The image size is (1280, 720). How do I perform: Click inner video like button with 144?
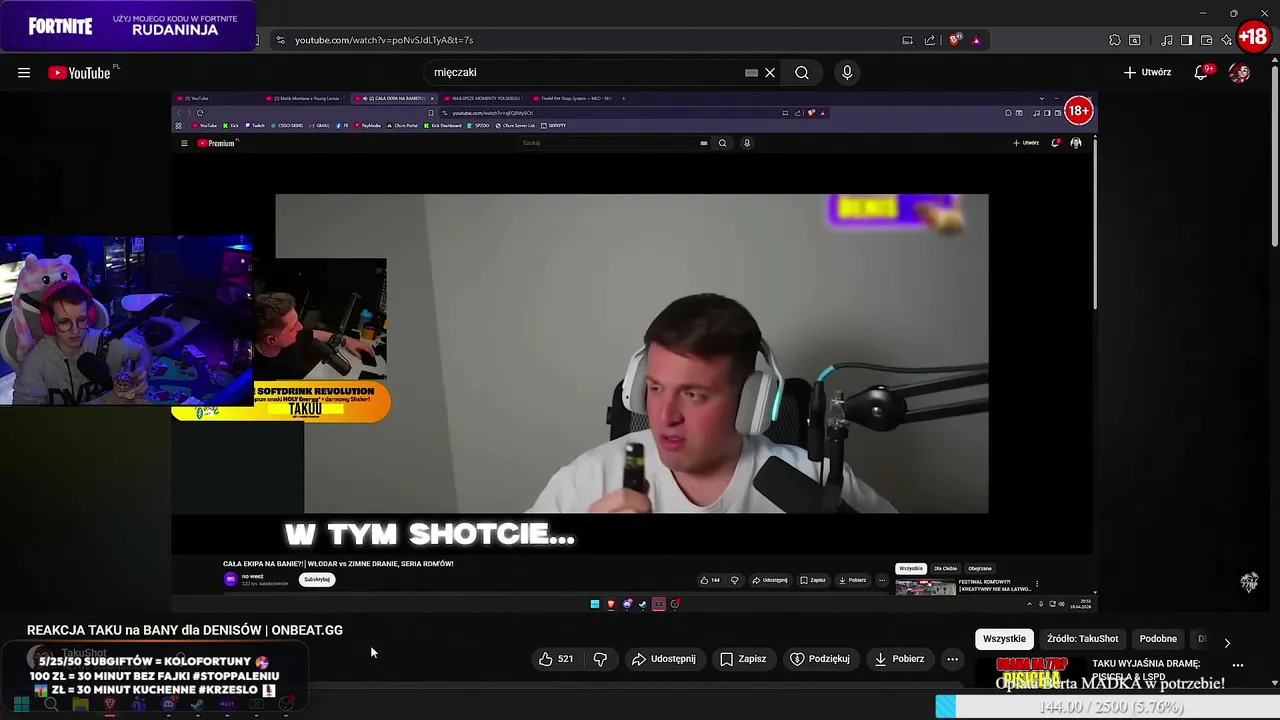(x=710, y=580)
